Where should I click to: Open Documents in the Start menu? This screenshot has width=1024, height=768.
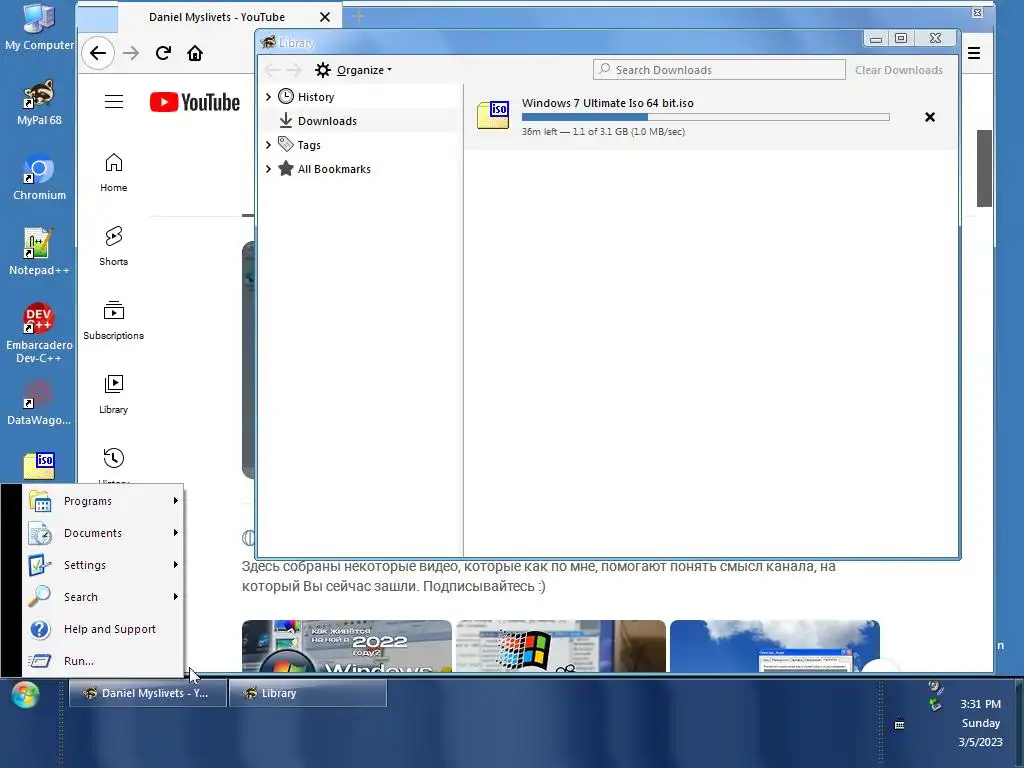(103, 533)
